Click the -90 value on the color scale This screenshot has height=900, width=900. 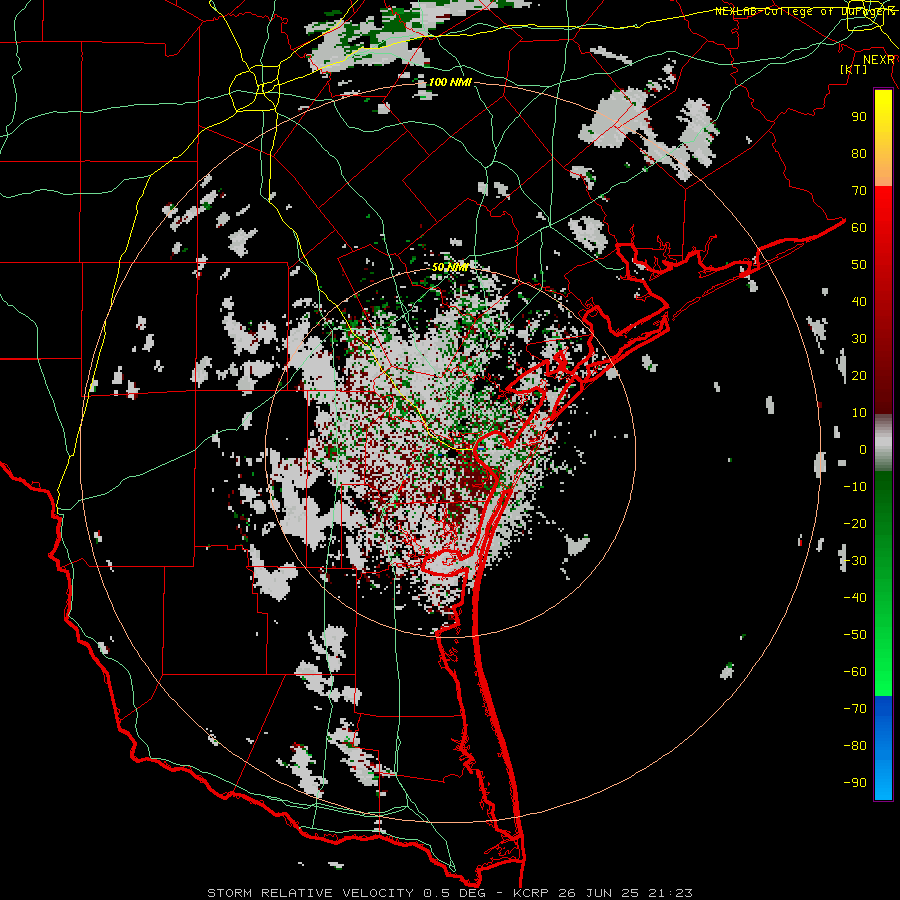coord(855,783)
